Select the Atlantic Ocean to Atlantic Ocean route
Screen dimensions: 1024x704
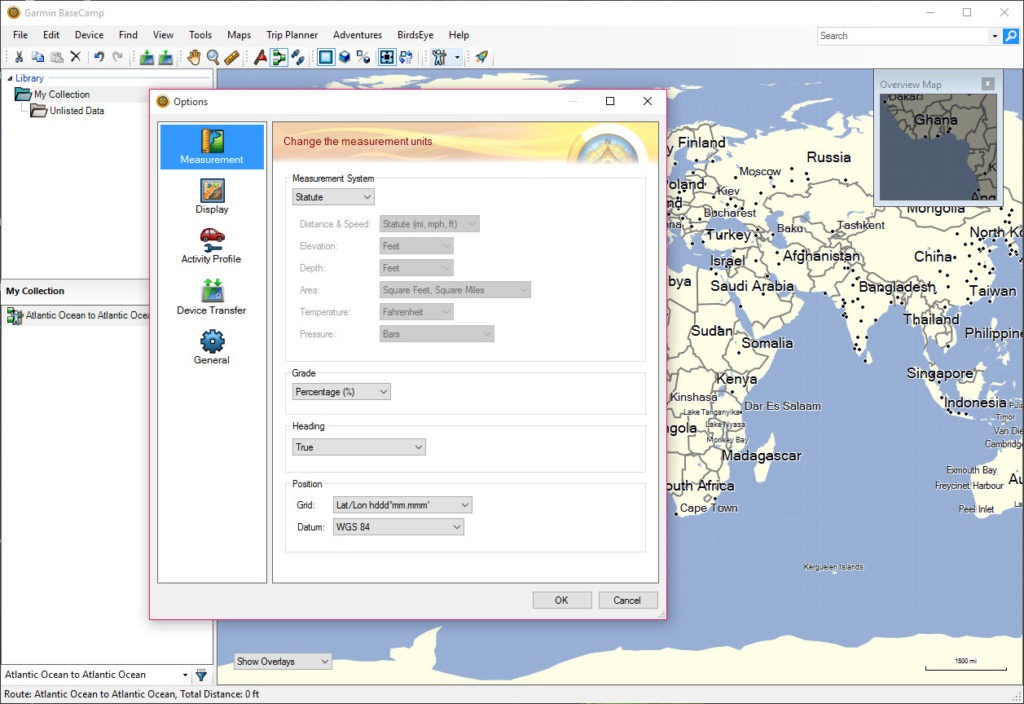click(x=78, y=315)
